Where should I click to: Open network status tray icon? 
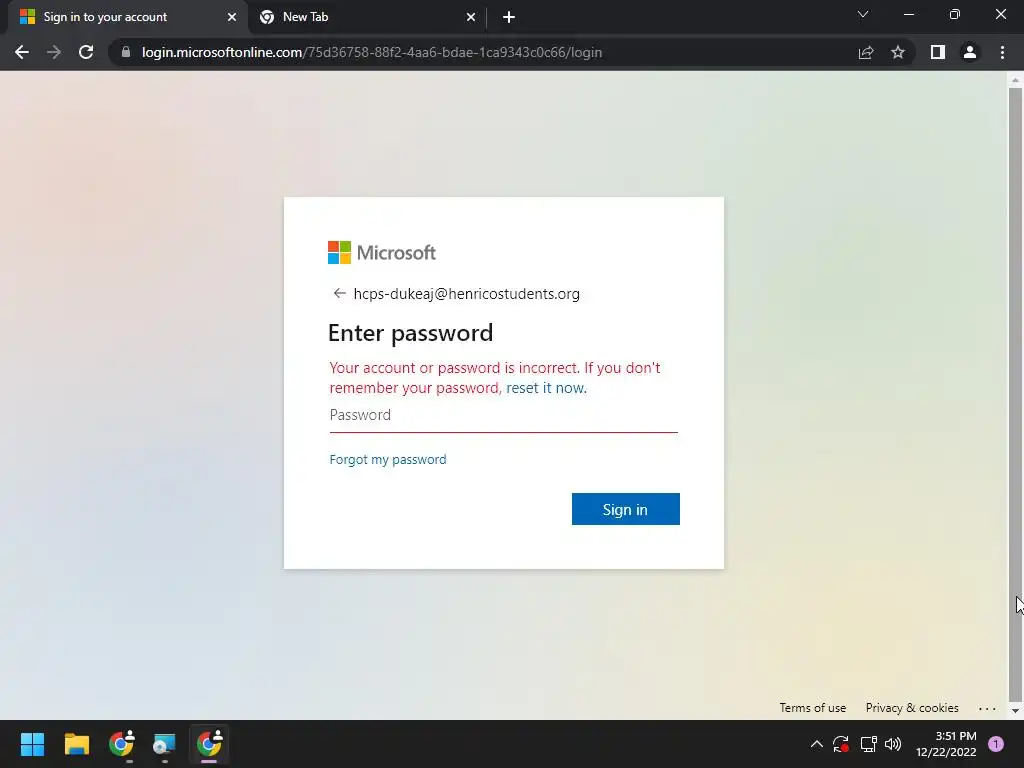pos(868,744)
